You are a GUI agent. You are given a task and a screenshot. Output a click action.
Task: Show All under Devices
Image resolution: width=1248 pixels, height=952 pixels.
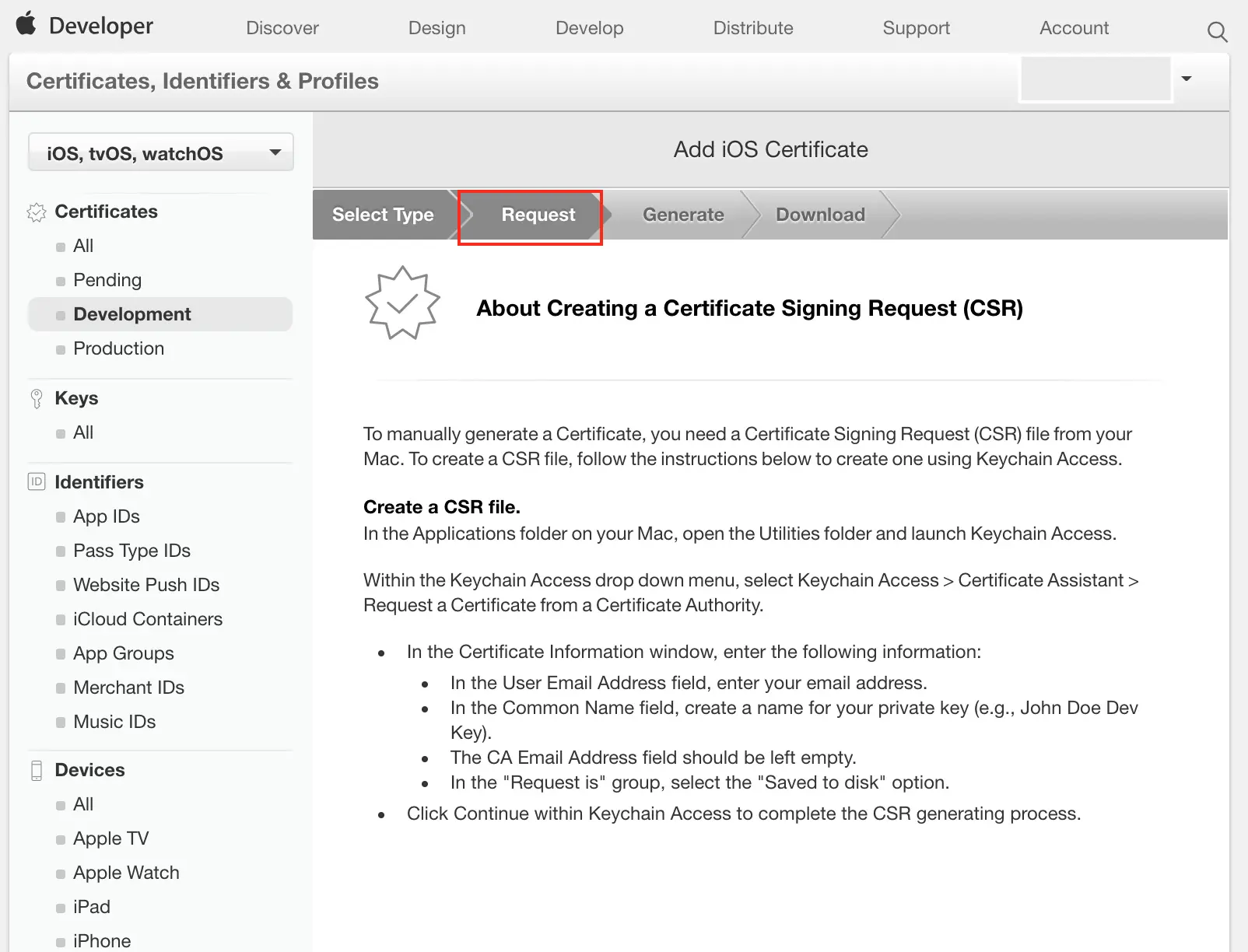click(x=83, y=804)
